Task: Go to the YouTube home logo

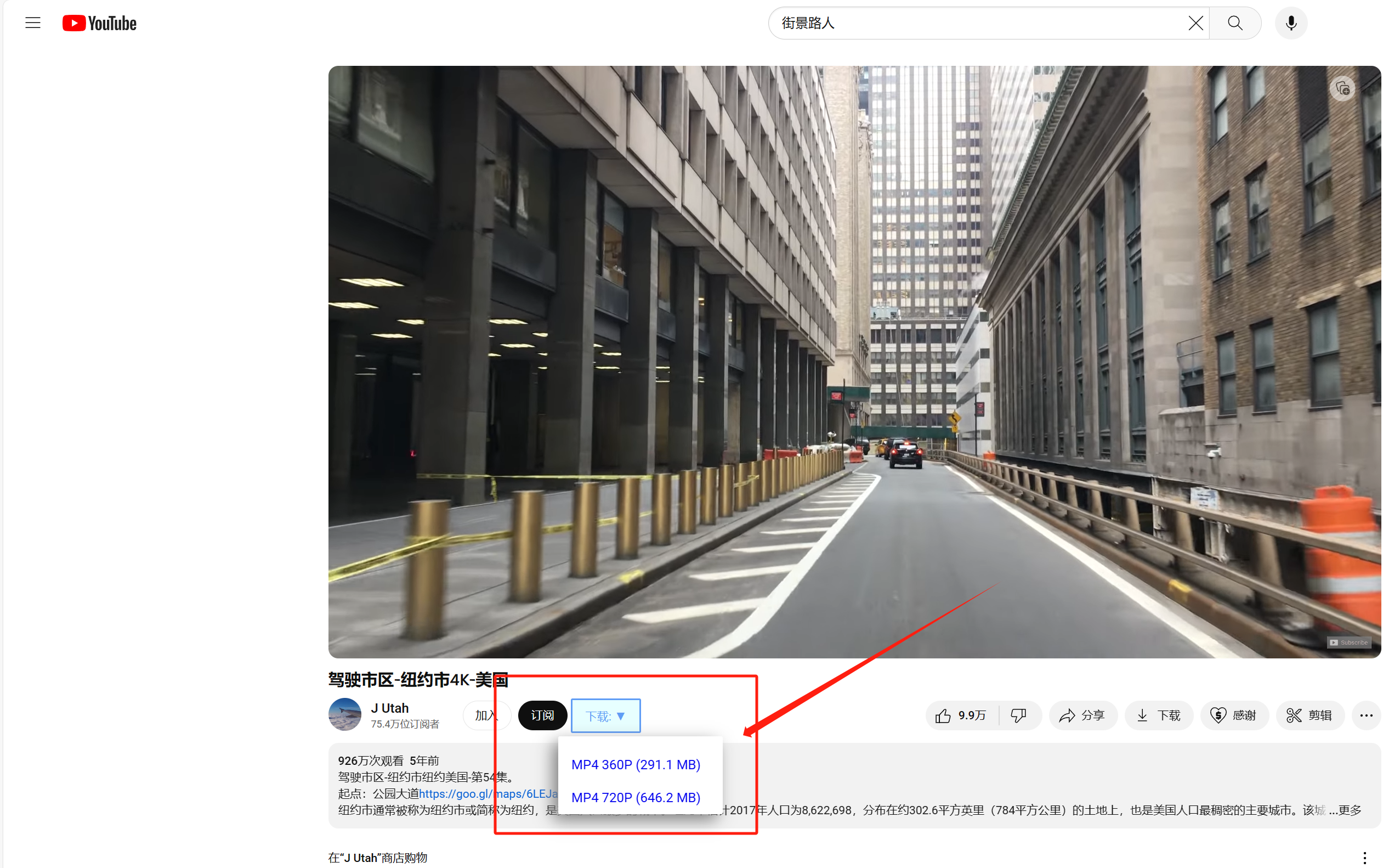Action: (x=99, y=23)
